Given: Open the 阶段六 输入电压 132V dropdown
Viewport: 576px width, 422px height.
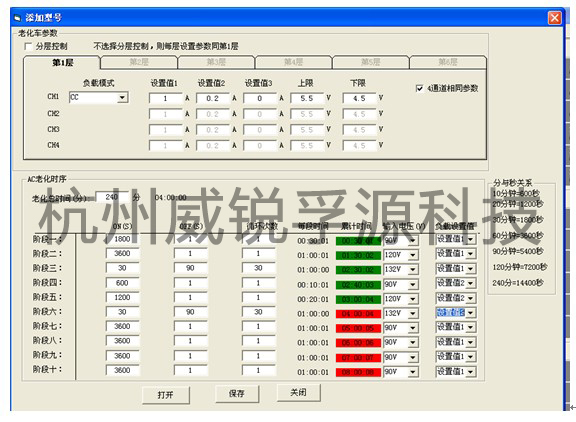Looking at the screenshot, I should pyautogui.click(x=413, y=313).
